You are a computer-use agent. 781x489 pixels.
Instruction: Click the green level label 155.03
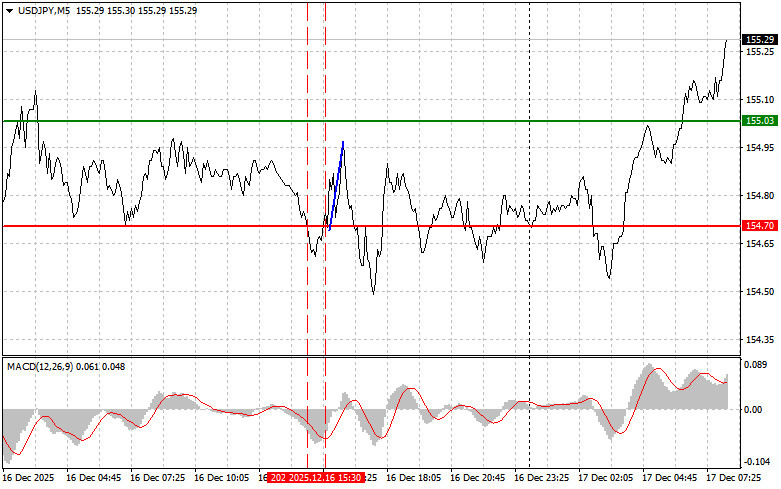coord(760,121)
